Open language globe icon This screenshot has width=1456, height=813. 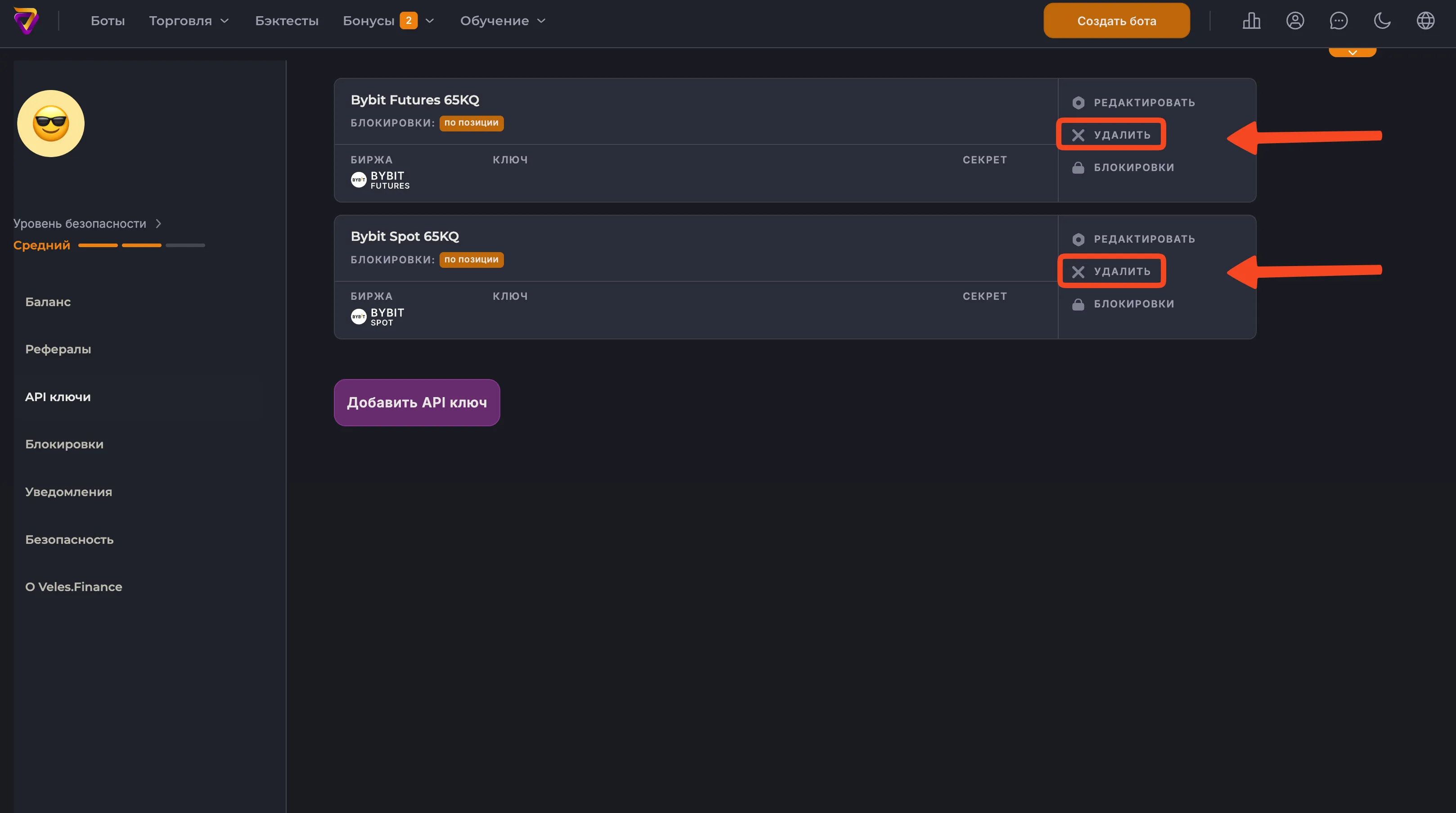pyautogui.click(x=1425, y=21)
